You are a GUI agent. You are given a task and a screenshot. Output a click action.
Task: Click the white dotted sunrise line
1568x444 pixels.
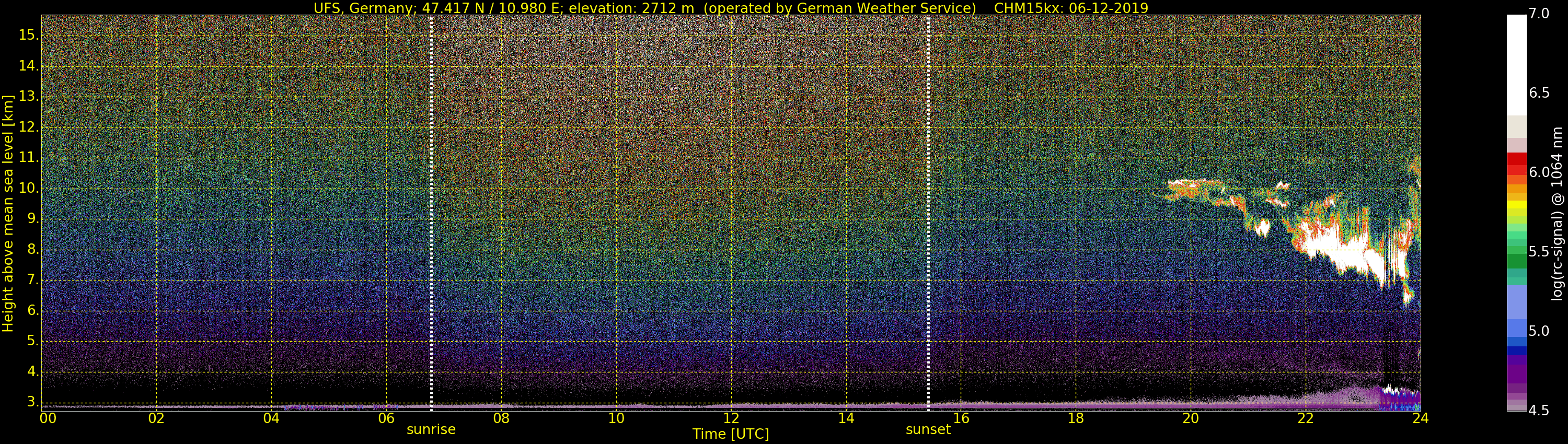coord(431,213)
